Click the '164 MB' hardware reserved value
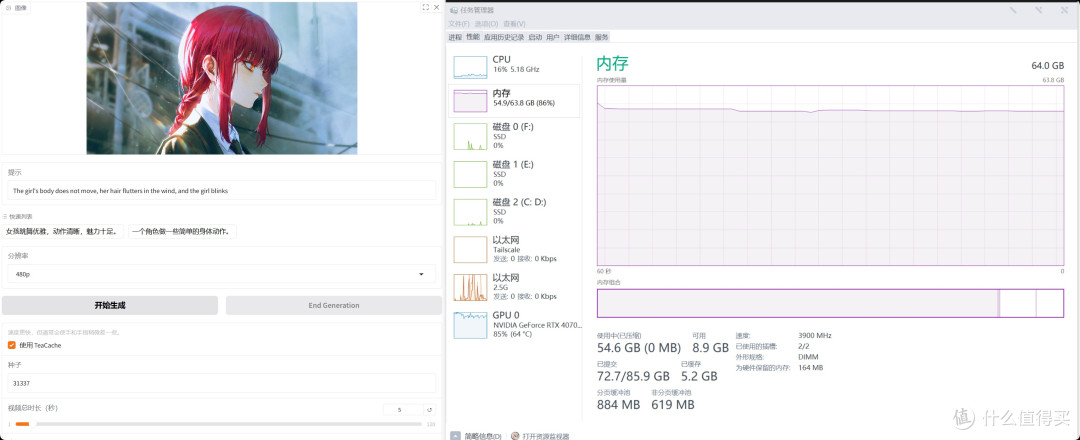The image size is (1080, 440). point(811,368)
